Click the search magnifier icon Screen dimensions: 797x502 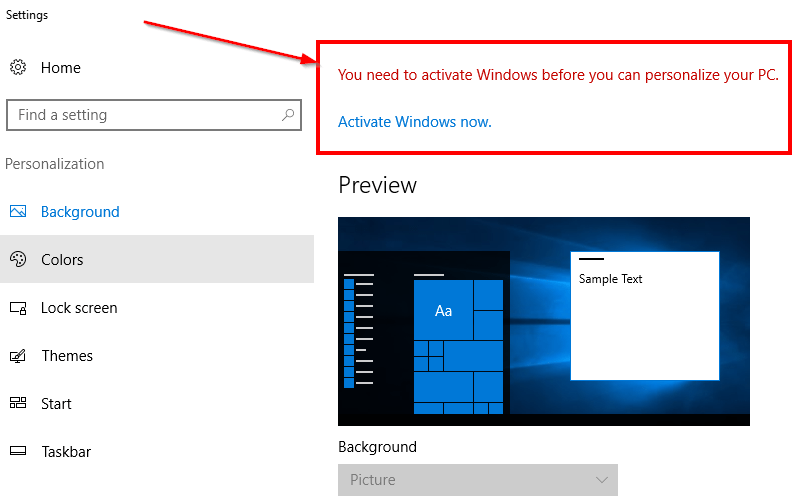pyautogui.click(x=288, y=115)
